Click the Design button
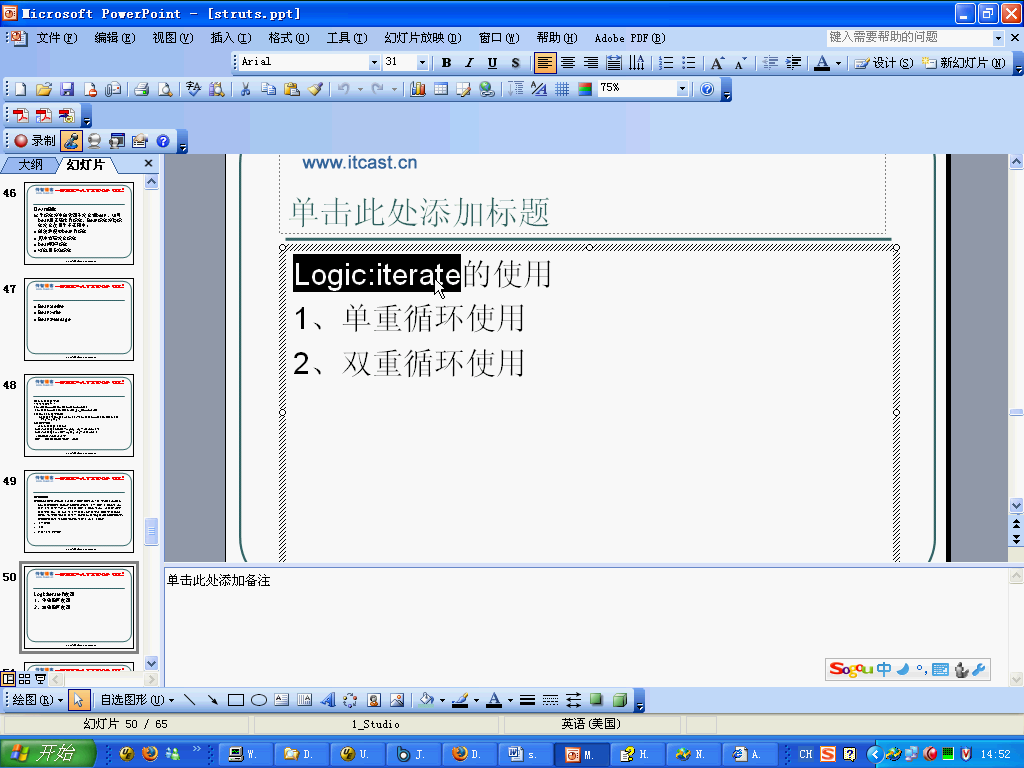This screenshot has height=768, width=1024. (884, 63)
